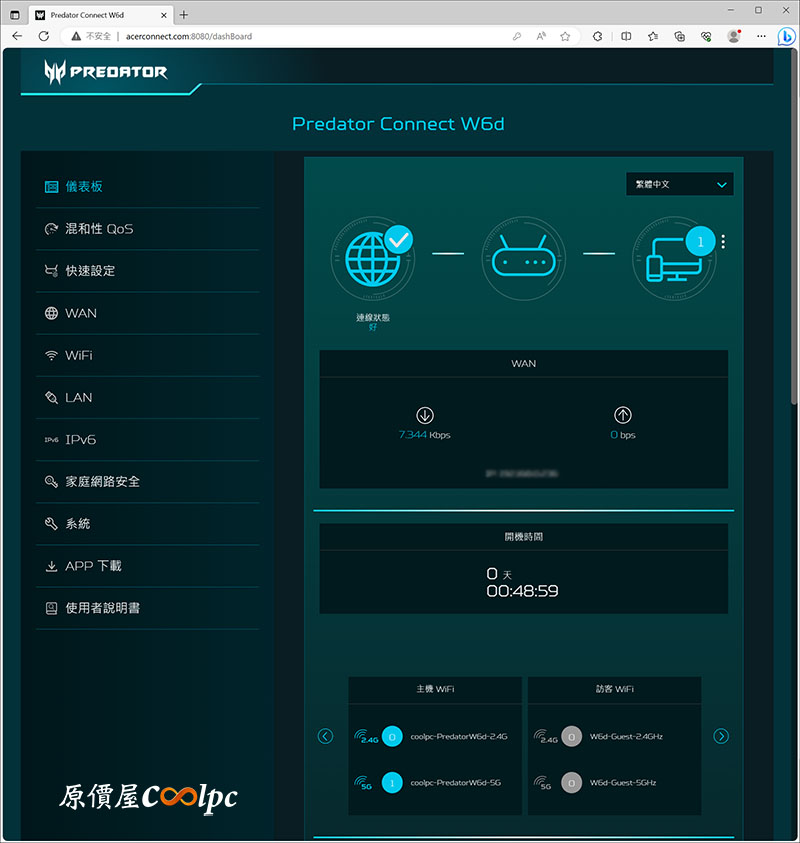This screenshot has width=800, height=843.
Task: Click the page vertical scrollbar
Action: coord(794,226)
